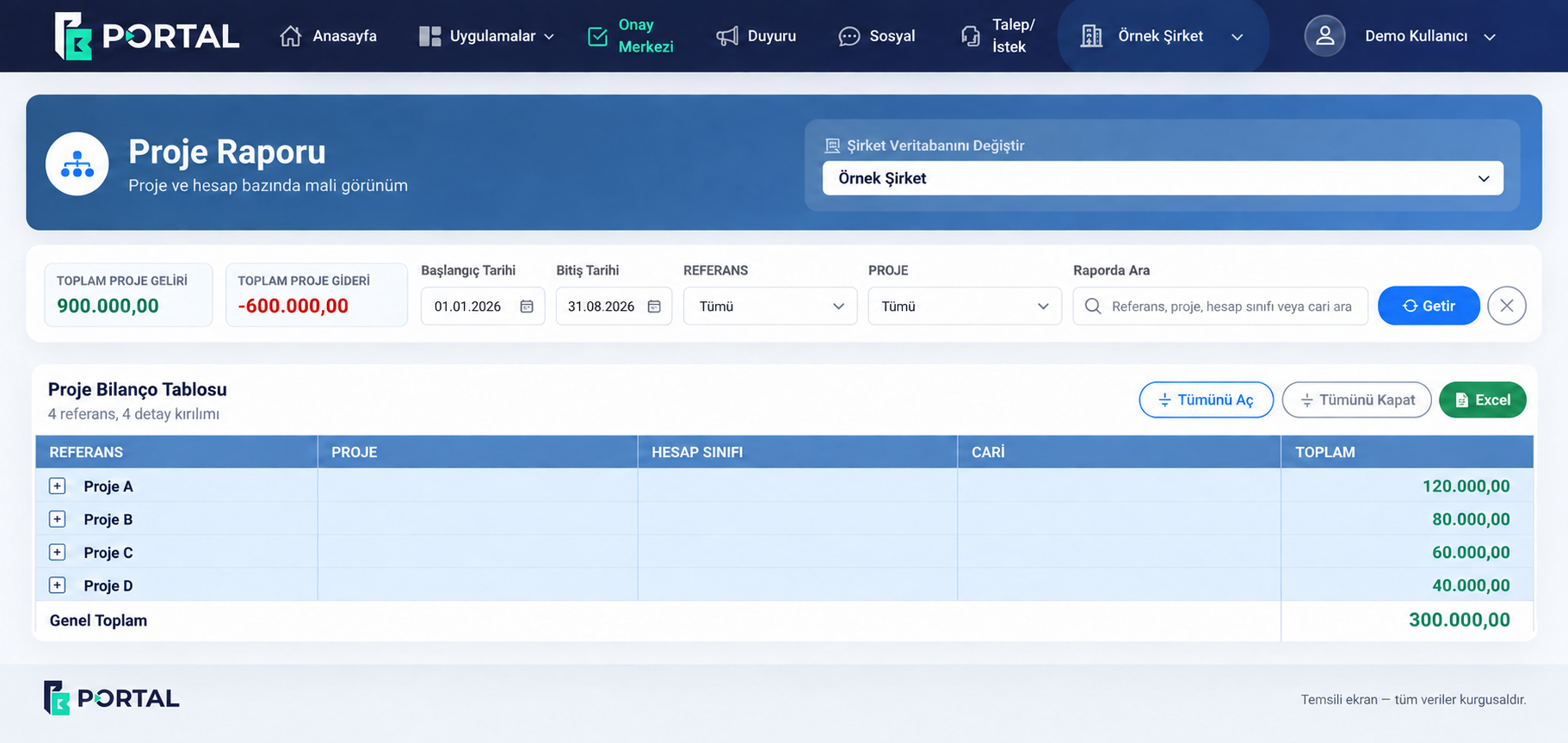Open the Duyuru page

(x=756, y=36)
